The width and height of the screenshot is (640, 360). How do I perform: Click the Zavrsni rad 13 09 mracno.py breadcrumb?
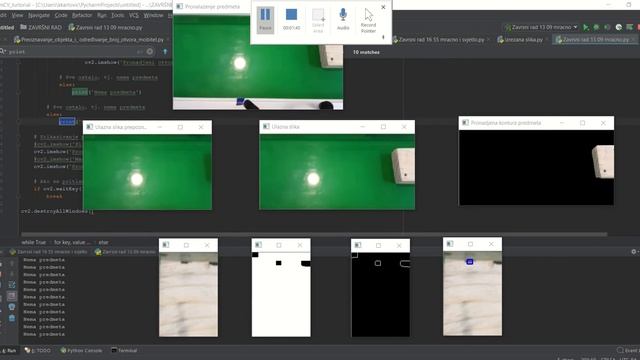click(105, 27)
